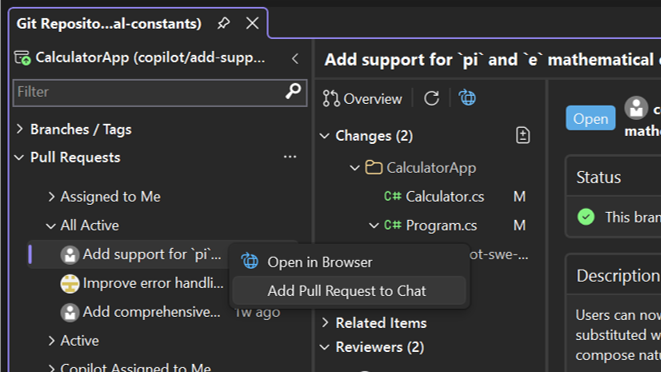Image resolution: width=661 pixels, height=372 pixels.
Task: Click the Status section heading
Action: [598, 177]
